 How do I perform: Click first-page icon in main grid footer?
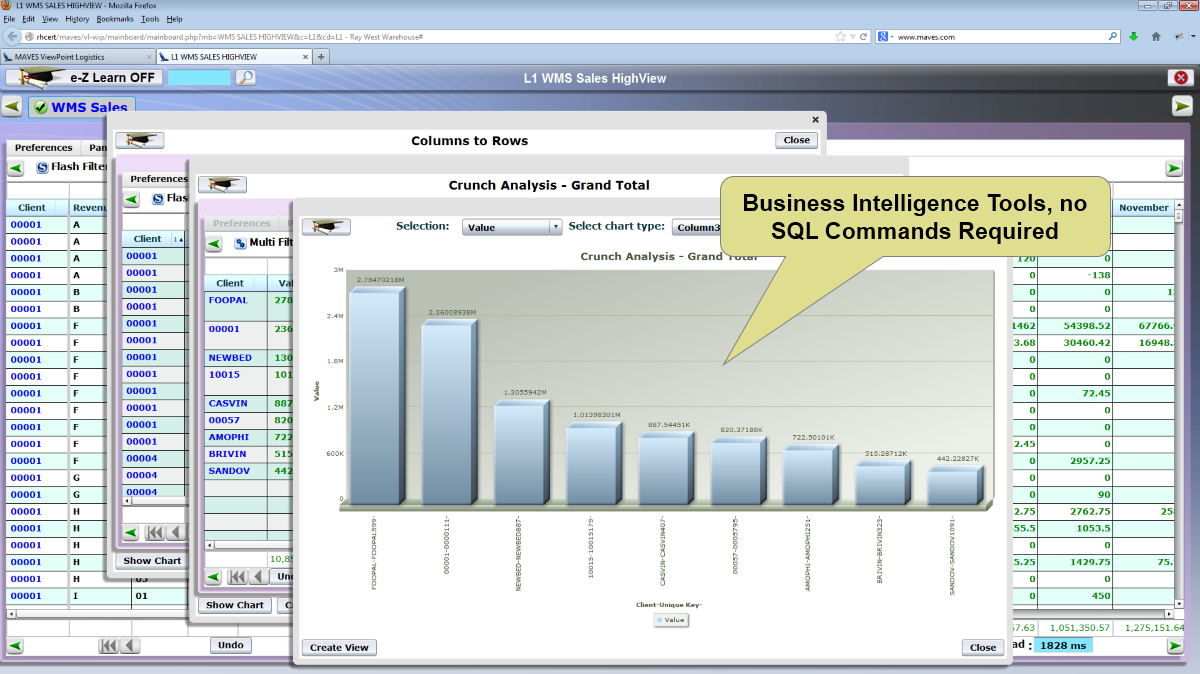coord(108,646)
